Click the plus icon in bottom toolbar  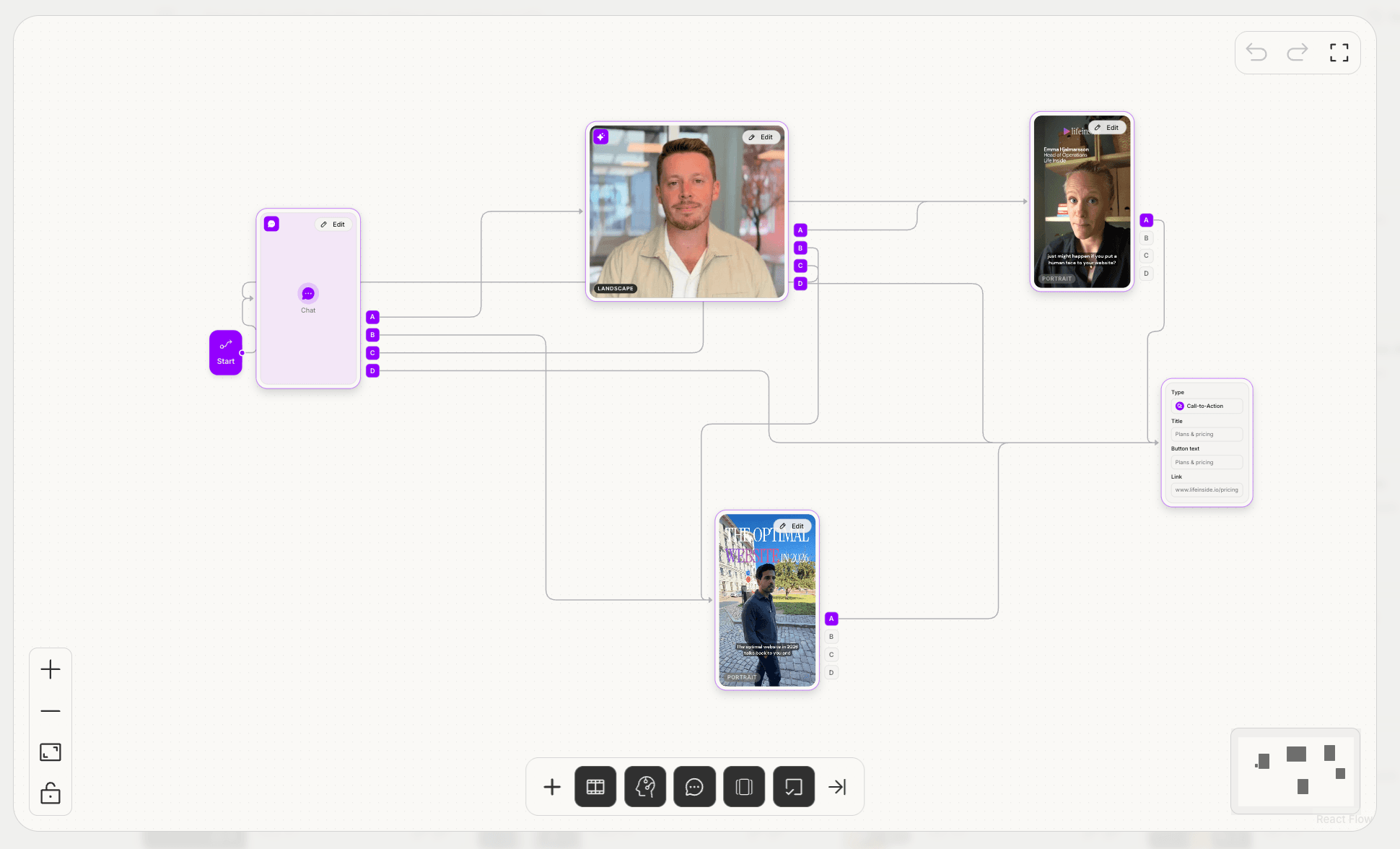coord(552,787)
